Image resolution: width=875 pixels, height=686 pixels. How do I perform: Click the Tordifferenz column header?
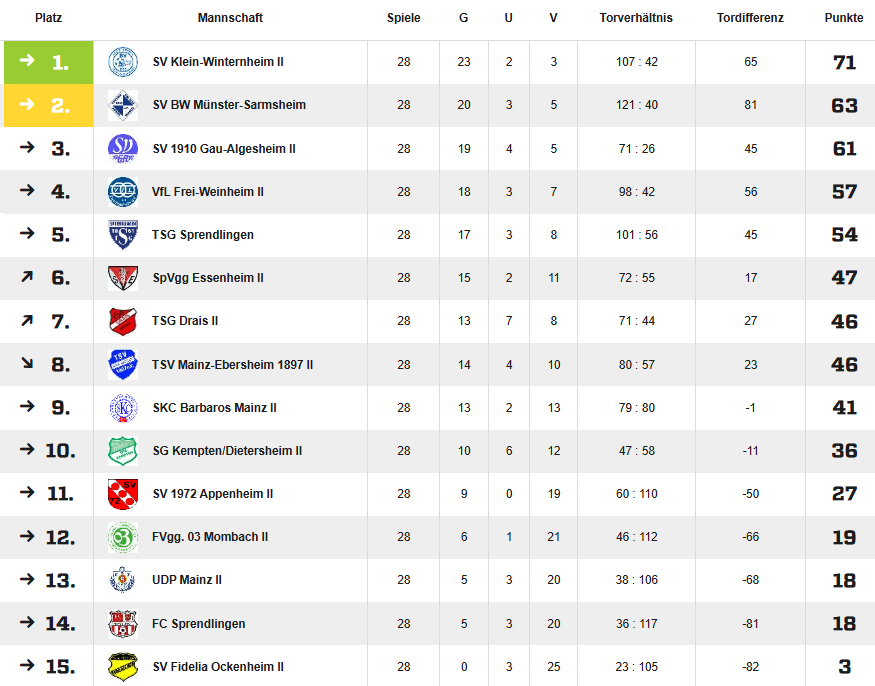(750, 18)
